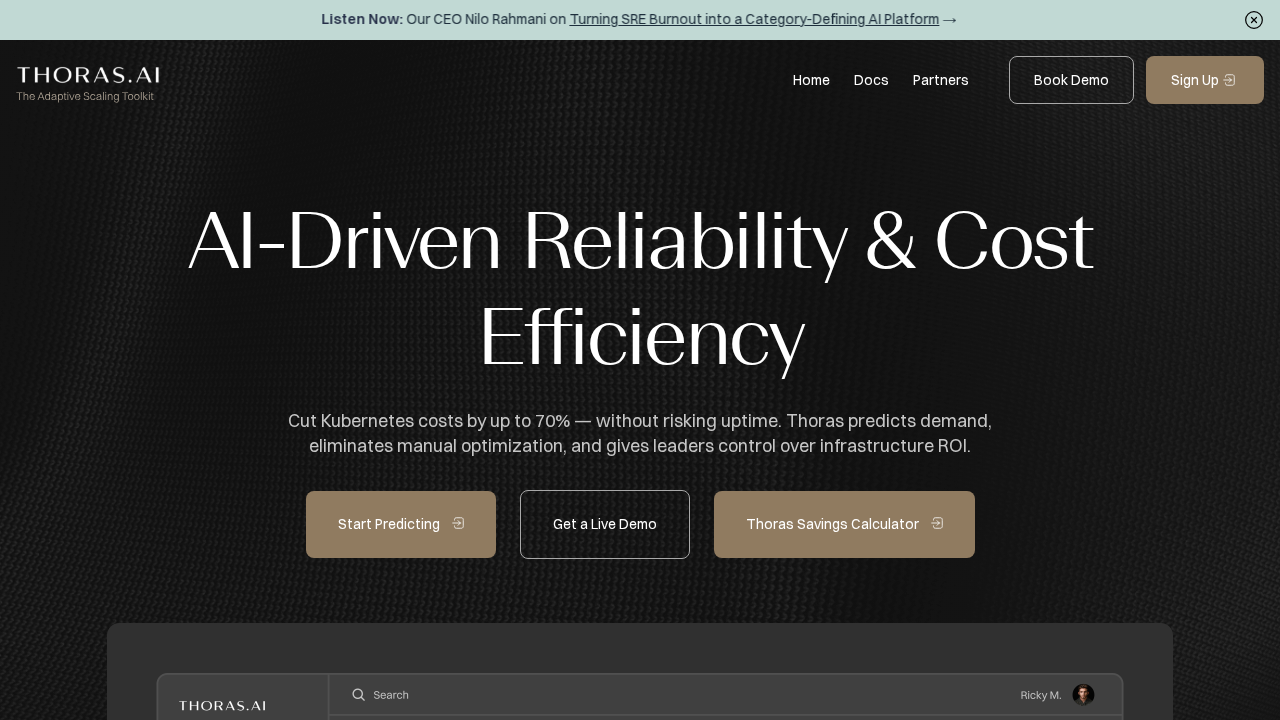Go to the Home nav item
This screenshot has width=1280, height=720.
[811, 80]
